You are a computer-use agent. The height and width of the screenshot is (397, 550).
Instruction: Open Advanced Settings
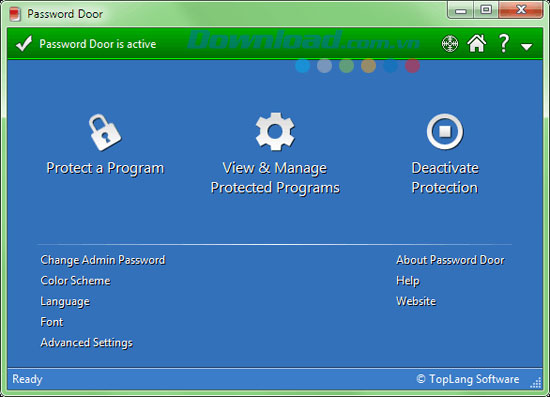[87, 343]
